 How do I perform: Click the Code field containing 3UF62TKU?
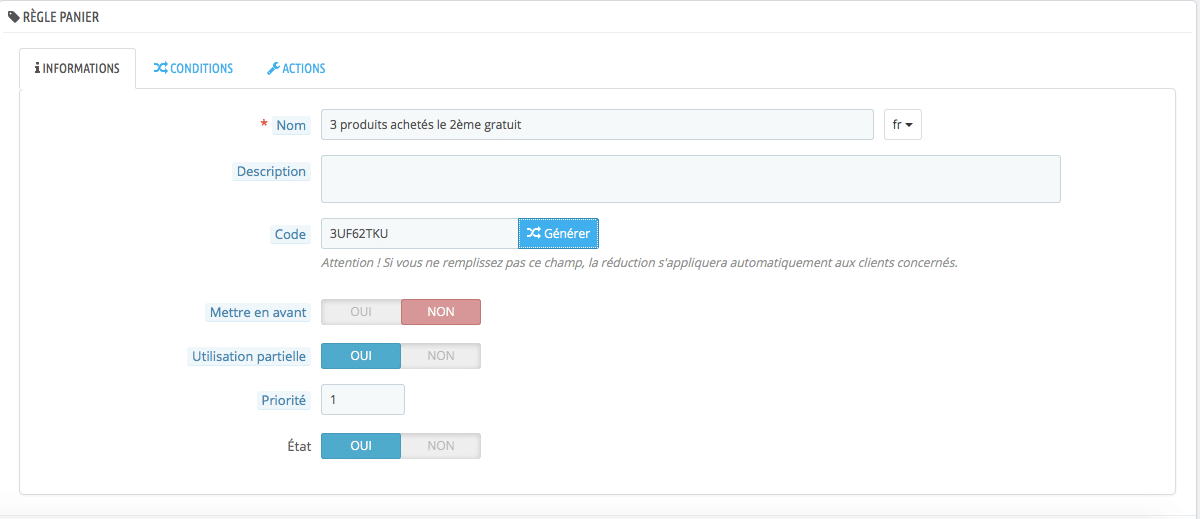(418, 233)
